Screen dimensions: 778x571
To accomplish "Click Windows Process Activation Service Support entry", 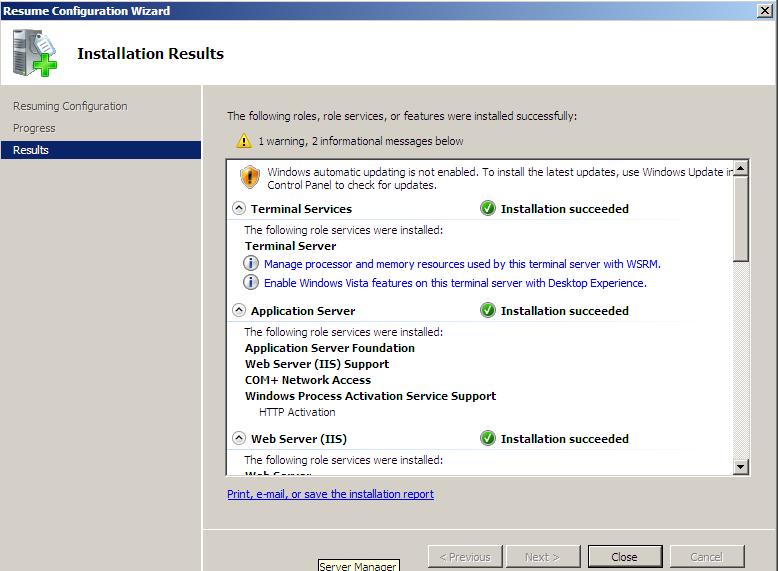I will [370, 396].
